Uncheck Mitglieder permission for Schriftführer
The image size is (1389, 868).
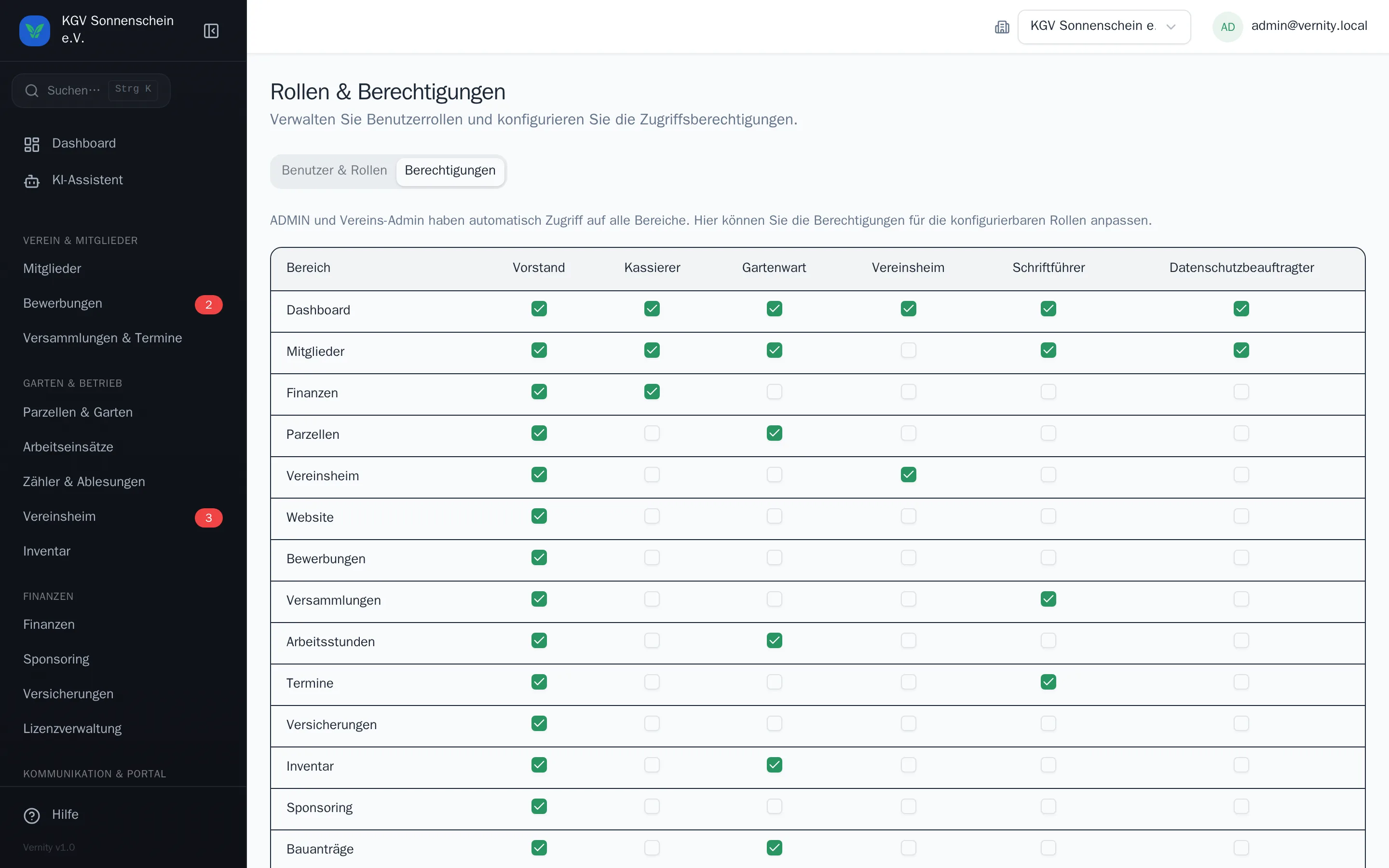(x=1049, y=350)
